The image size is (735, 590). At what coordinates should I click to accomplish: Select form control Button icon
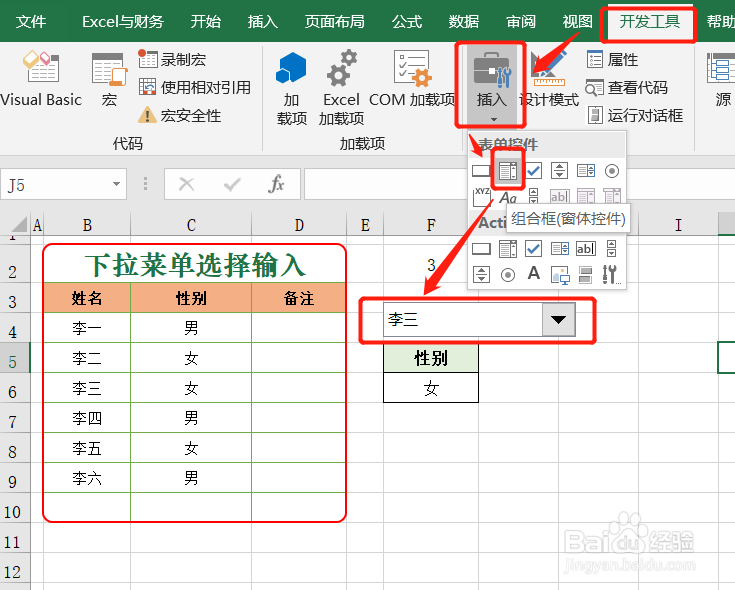point(481,171)
